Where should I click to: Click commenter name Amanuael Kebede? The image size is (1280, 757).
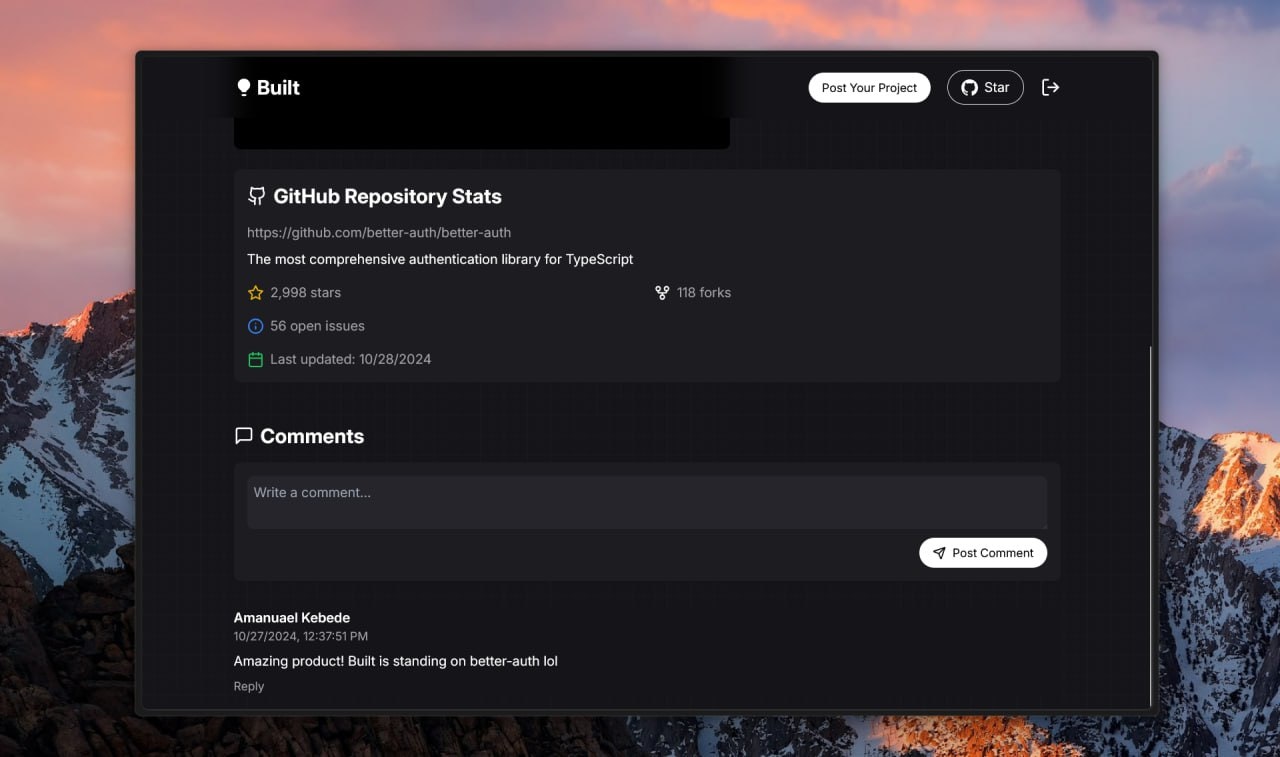(x=292, y=618)
